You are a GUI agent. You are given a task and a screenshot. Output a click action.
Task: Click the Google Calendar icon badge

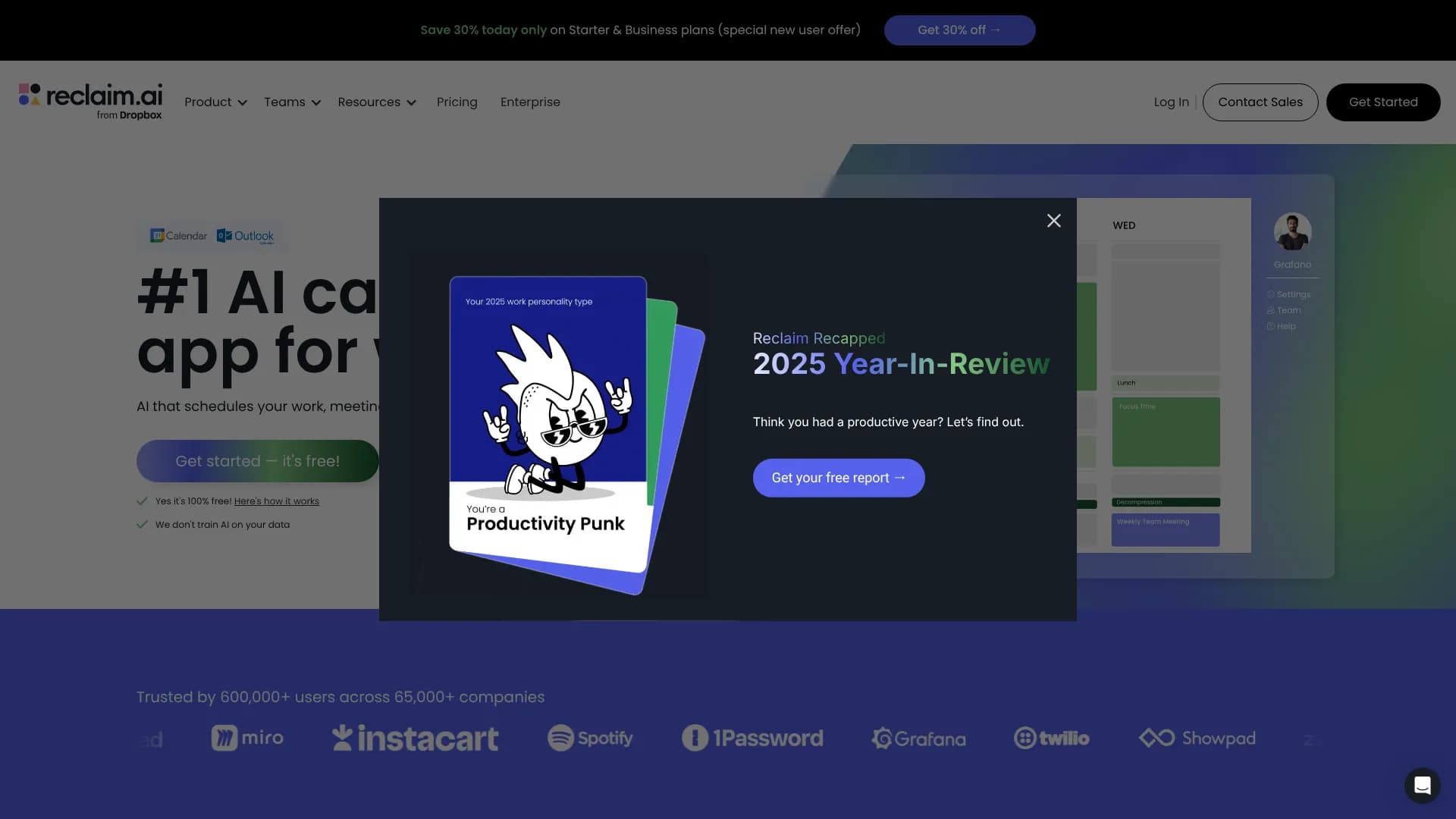[x=179, y=236]
